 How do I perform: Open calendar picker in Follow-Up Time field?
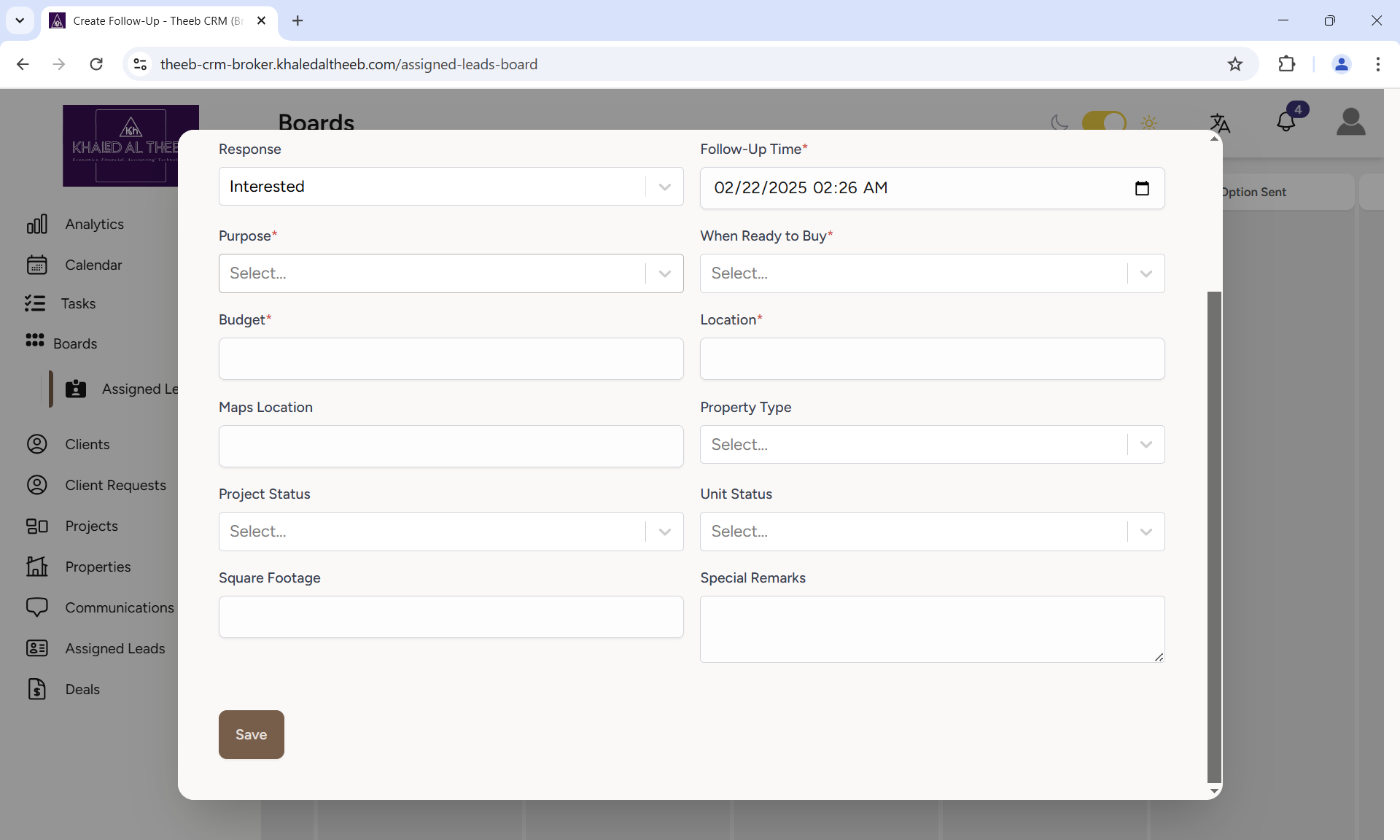[x=1142, y=188]
